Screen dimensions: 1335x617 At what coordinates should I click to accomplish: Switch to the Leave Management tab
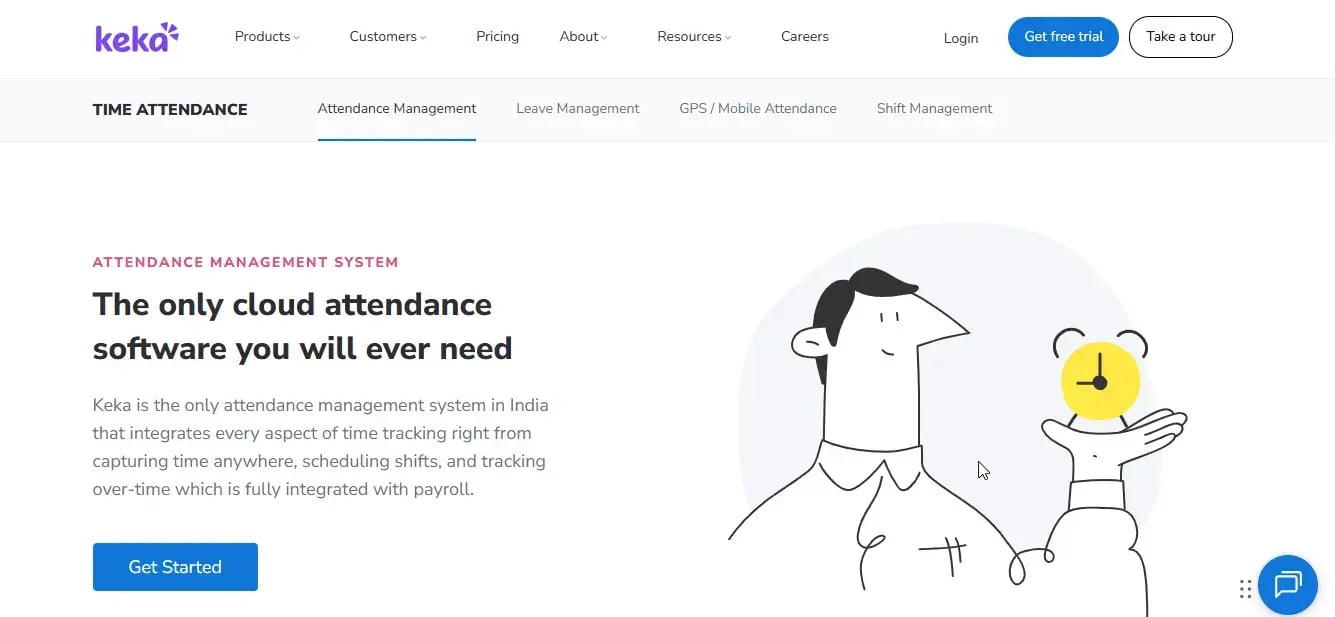577,109
